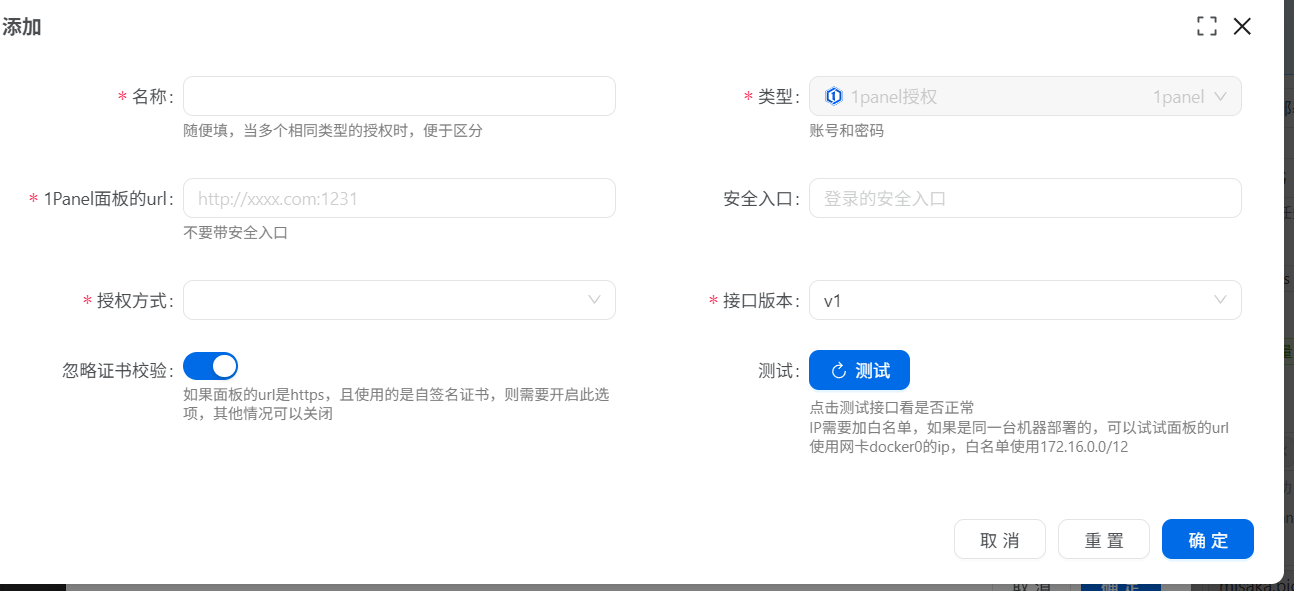Click the 1Panel面板的url field label
Screen dimensions: 1294x591
(108, 198)
